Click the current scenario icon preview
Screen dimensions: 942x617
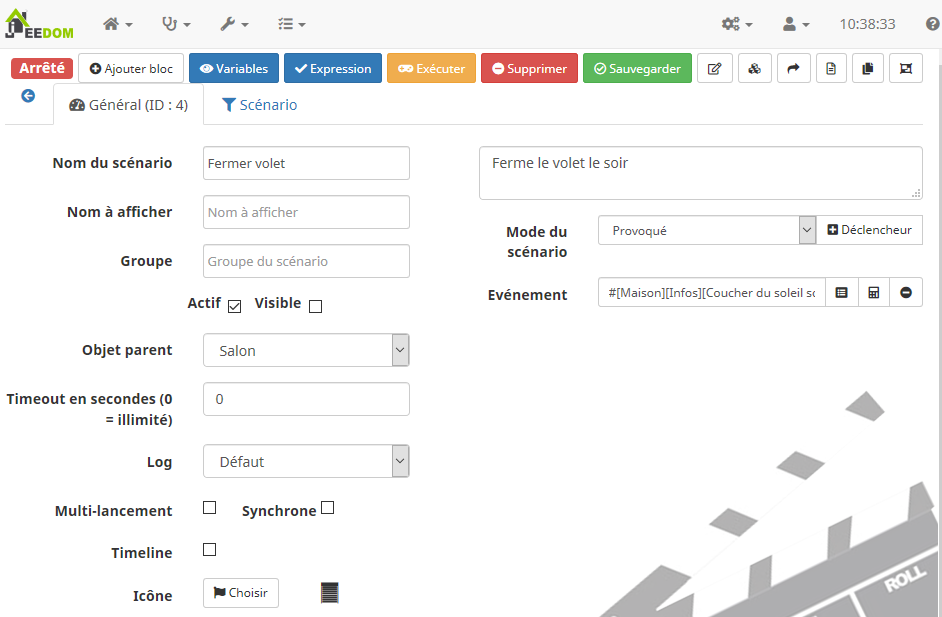[x=330, y=593]
